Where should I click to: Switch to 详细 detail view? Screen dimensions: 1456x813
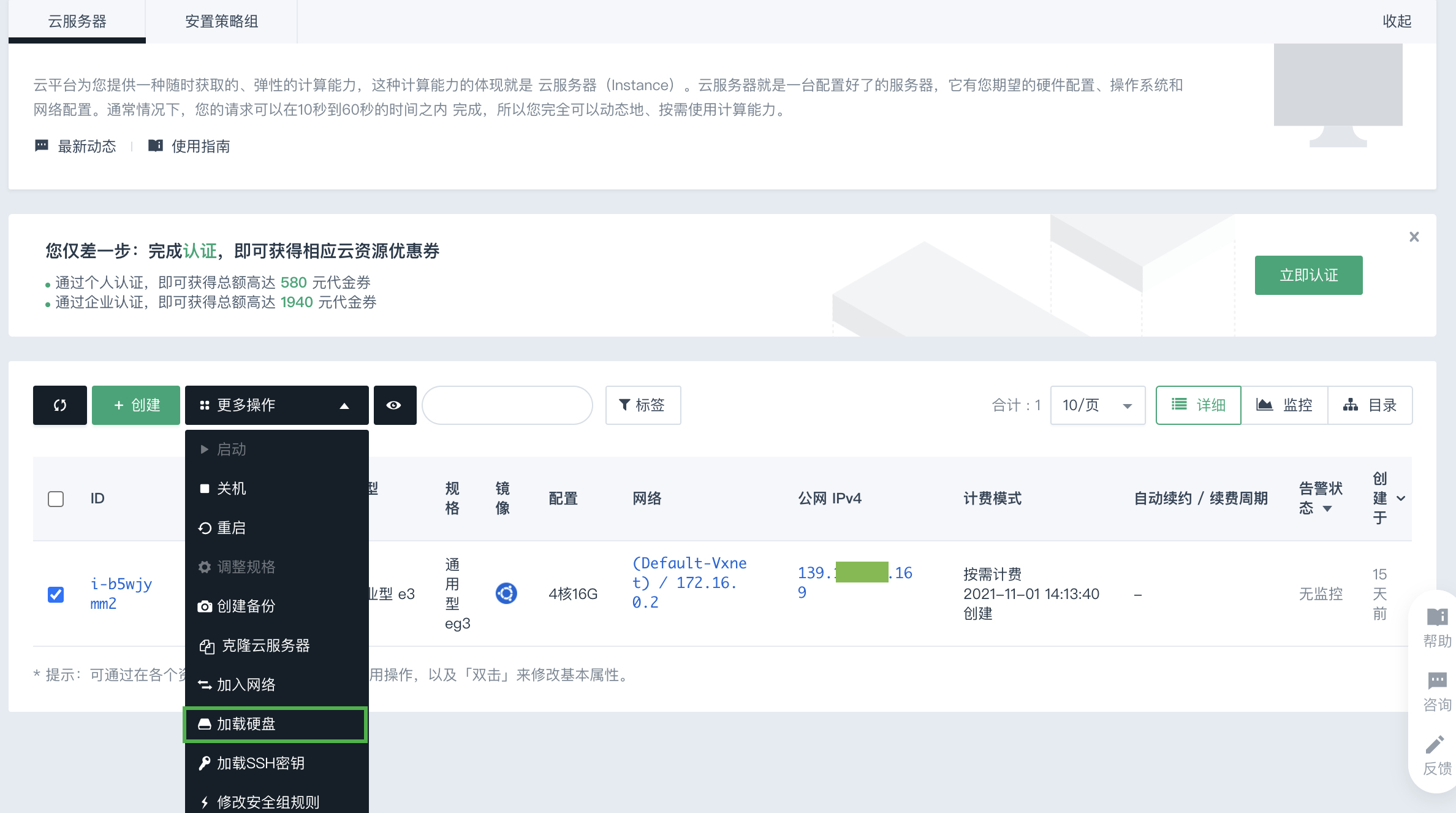1199,405
